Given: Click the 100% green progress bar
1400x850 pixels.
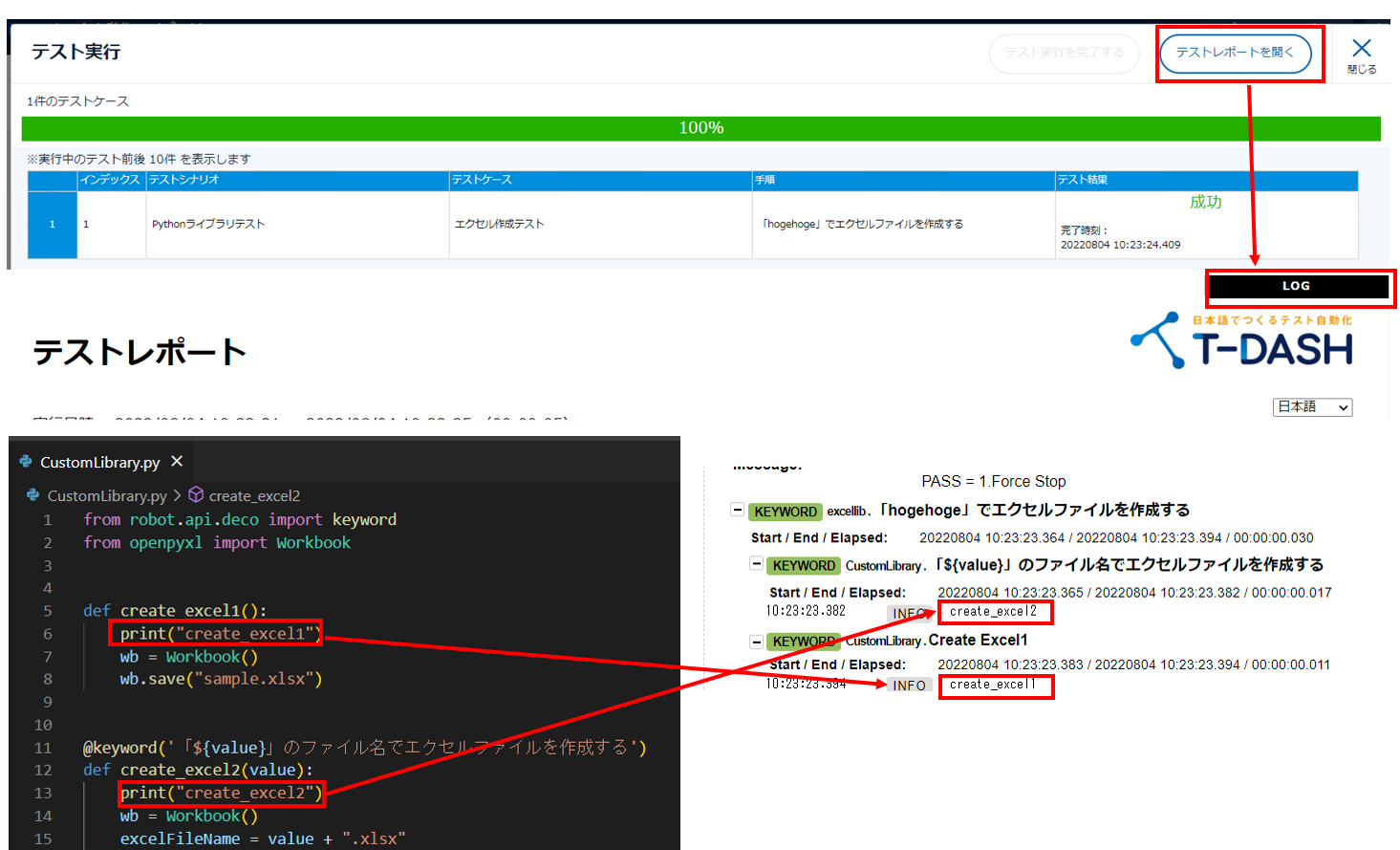Looking at the screenshot, I should coord(700,128).
